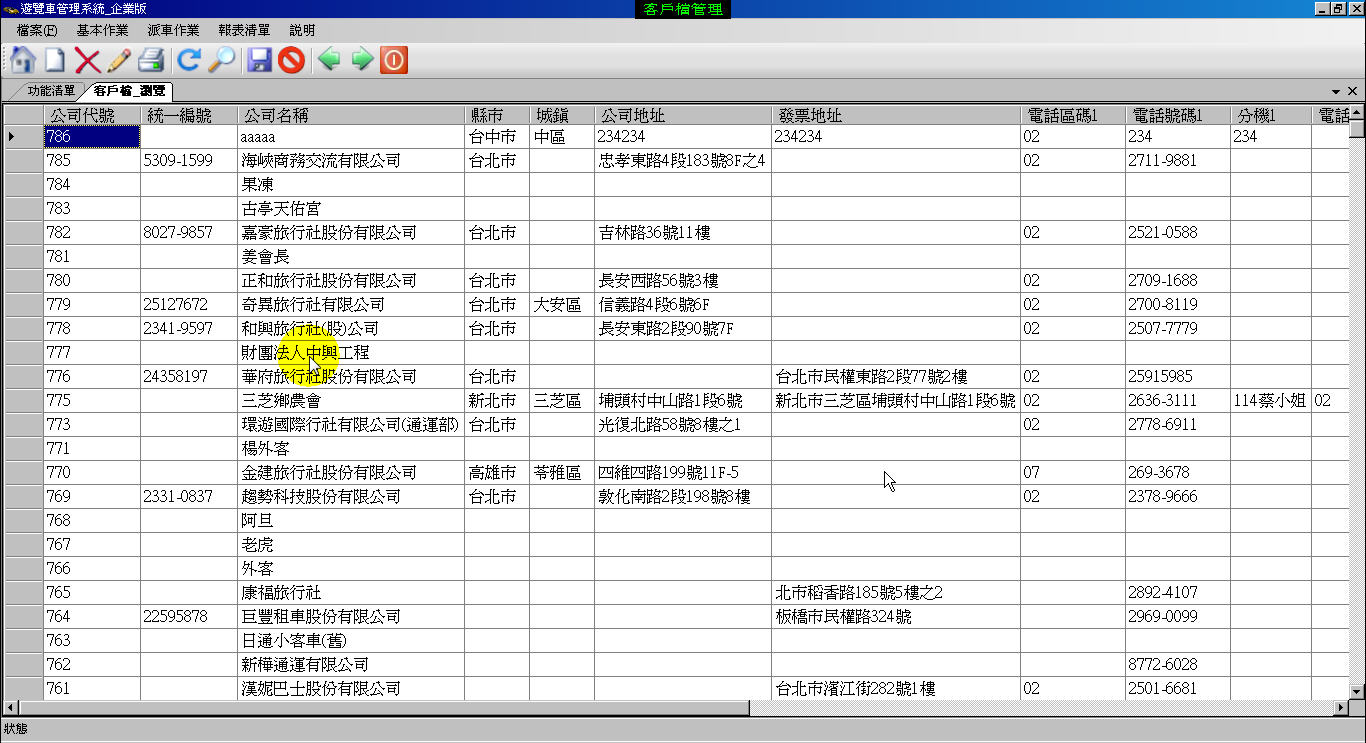Select invoice address 板橋市民權路324號
The image size is (1366, 743).
point(896,616)
